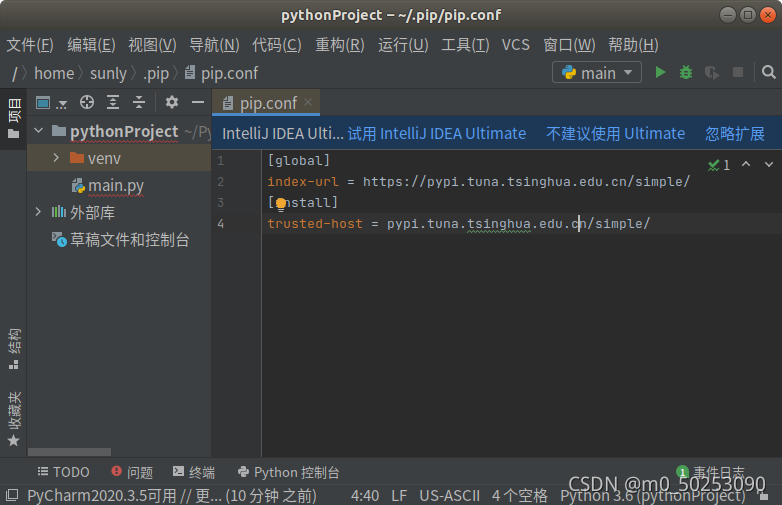Image resolution: width=782 pixels, height=505 pixels.
Task: Click line position 4:40 in status bar
Action: 365,496
